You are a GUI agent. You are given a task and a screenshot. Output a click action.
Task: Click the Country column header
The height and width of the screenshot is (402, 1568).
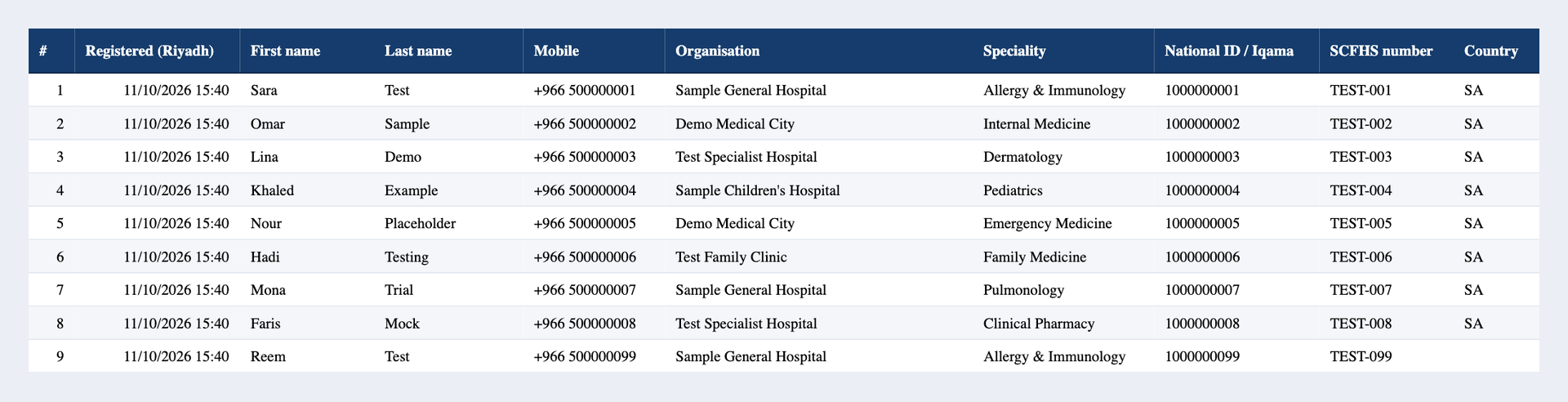click(x=1491, y=51)
